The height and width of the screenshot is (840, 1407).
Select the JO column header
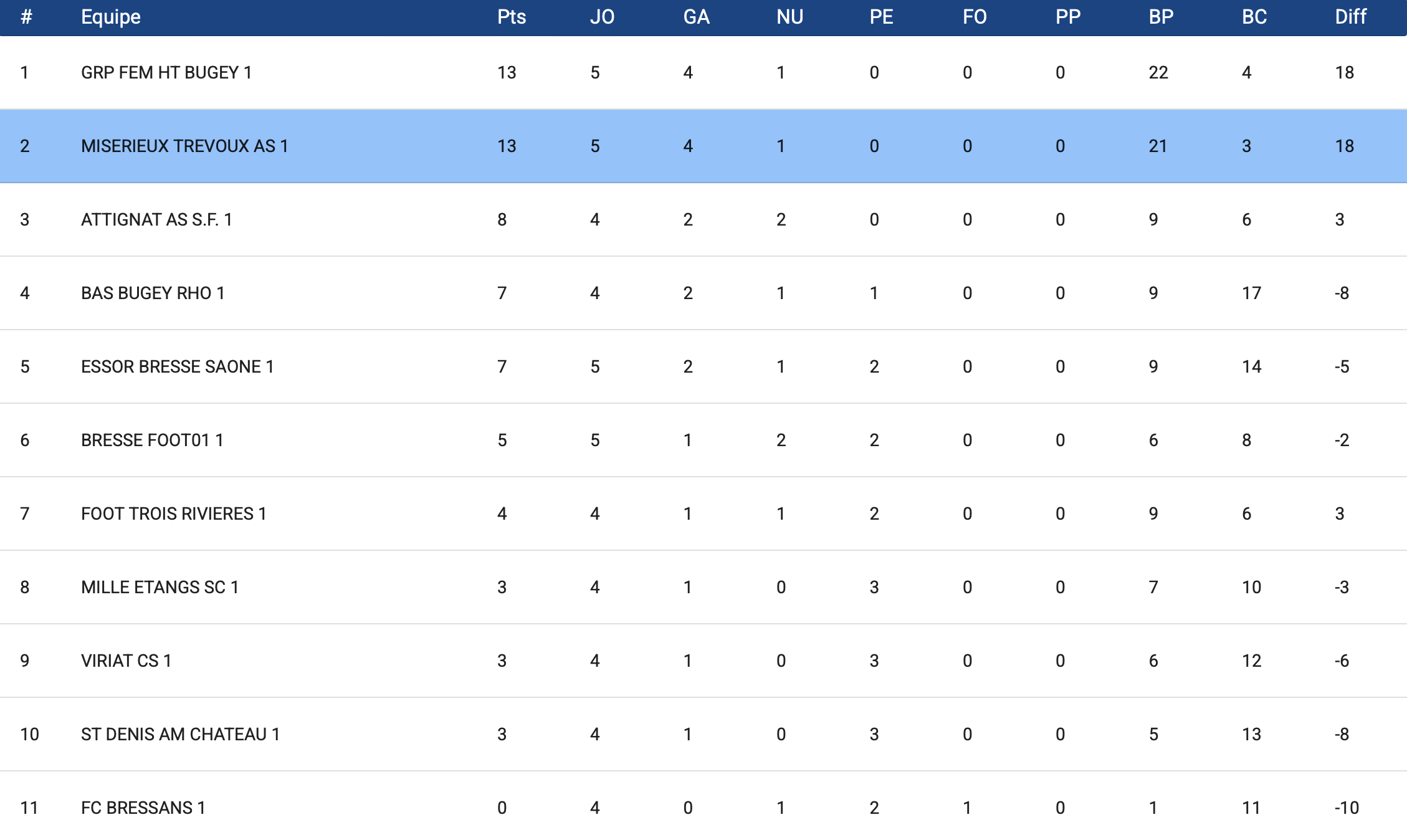tap(602, 17)
